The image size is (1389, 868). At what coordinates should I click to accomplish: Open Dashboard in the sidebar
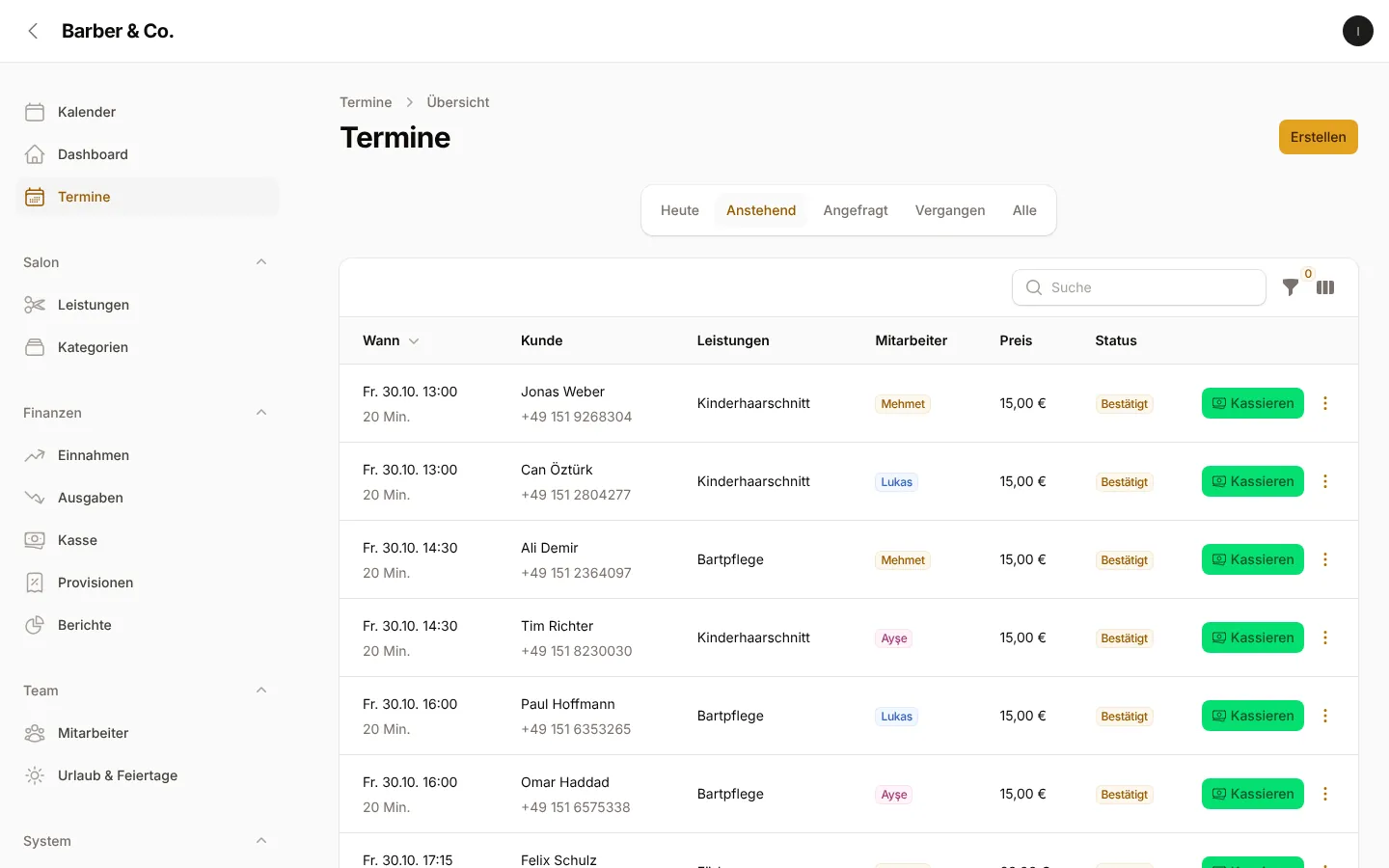pos(148,154)
